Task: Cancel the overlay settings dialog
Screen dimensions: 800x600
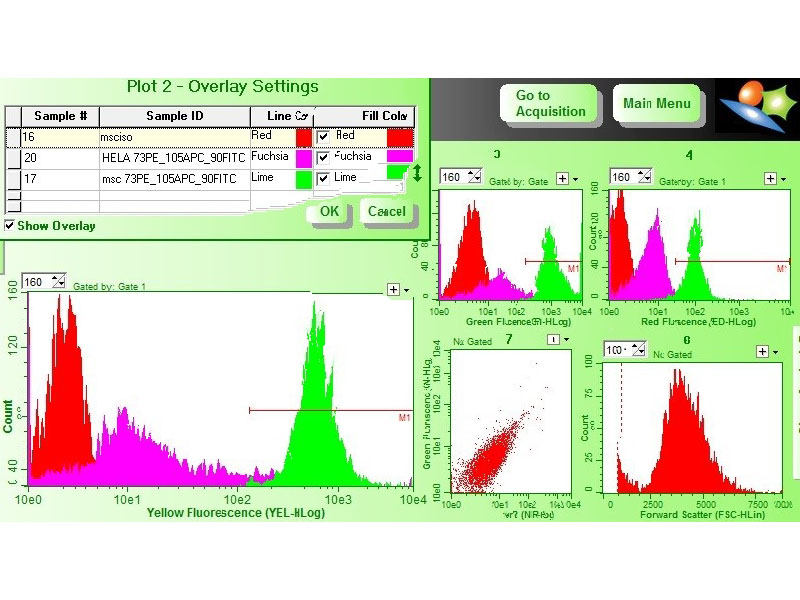Action: [386, 212]
